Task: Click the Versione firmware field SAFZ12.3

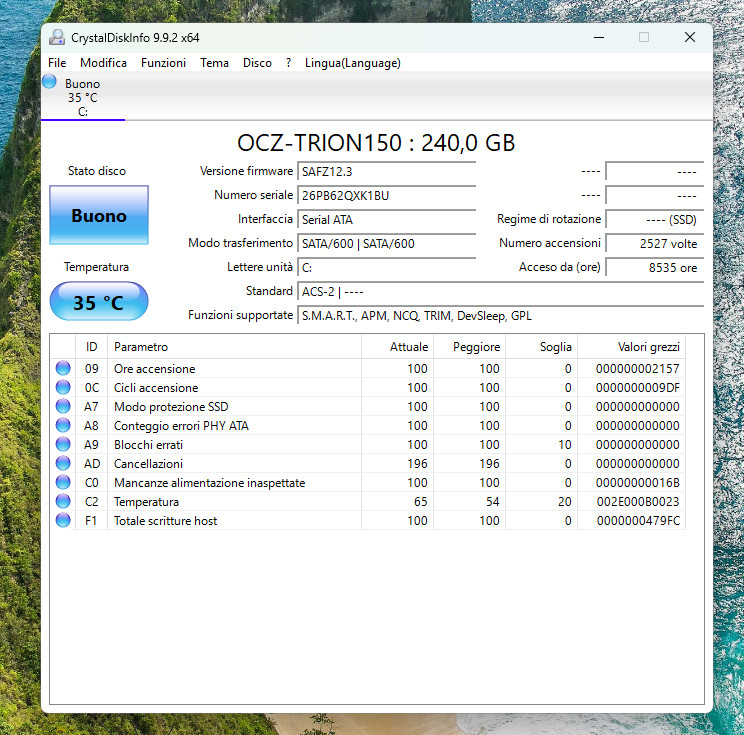Action: click(386, 171)
